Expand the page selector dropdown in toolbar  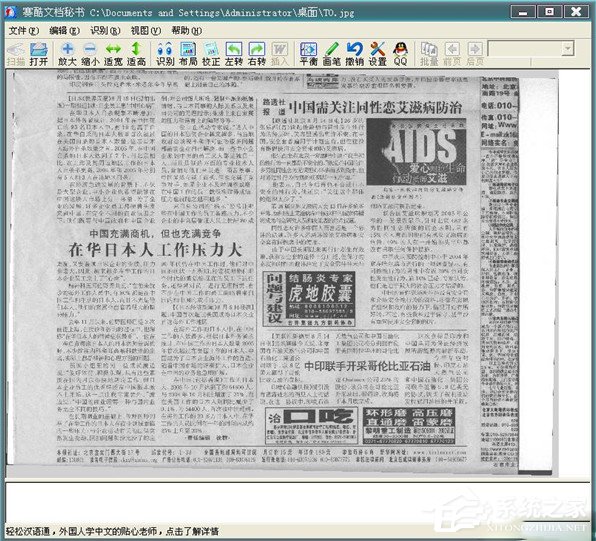point(567,49)
